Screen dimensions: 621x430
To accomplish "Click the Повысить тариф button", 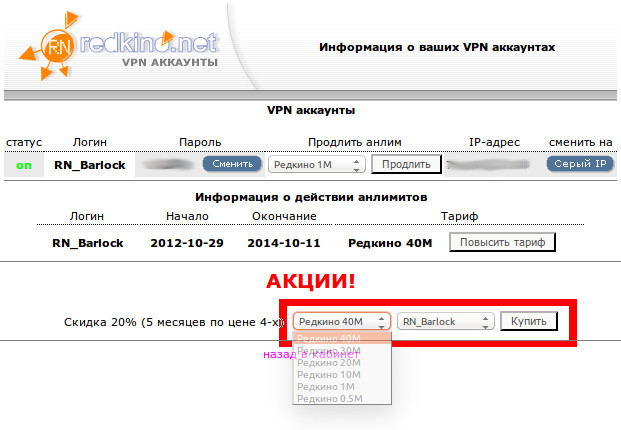I will [x=502, y=242].
